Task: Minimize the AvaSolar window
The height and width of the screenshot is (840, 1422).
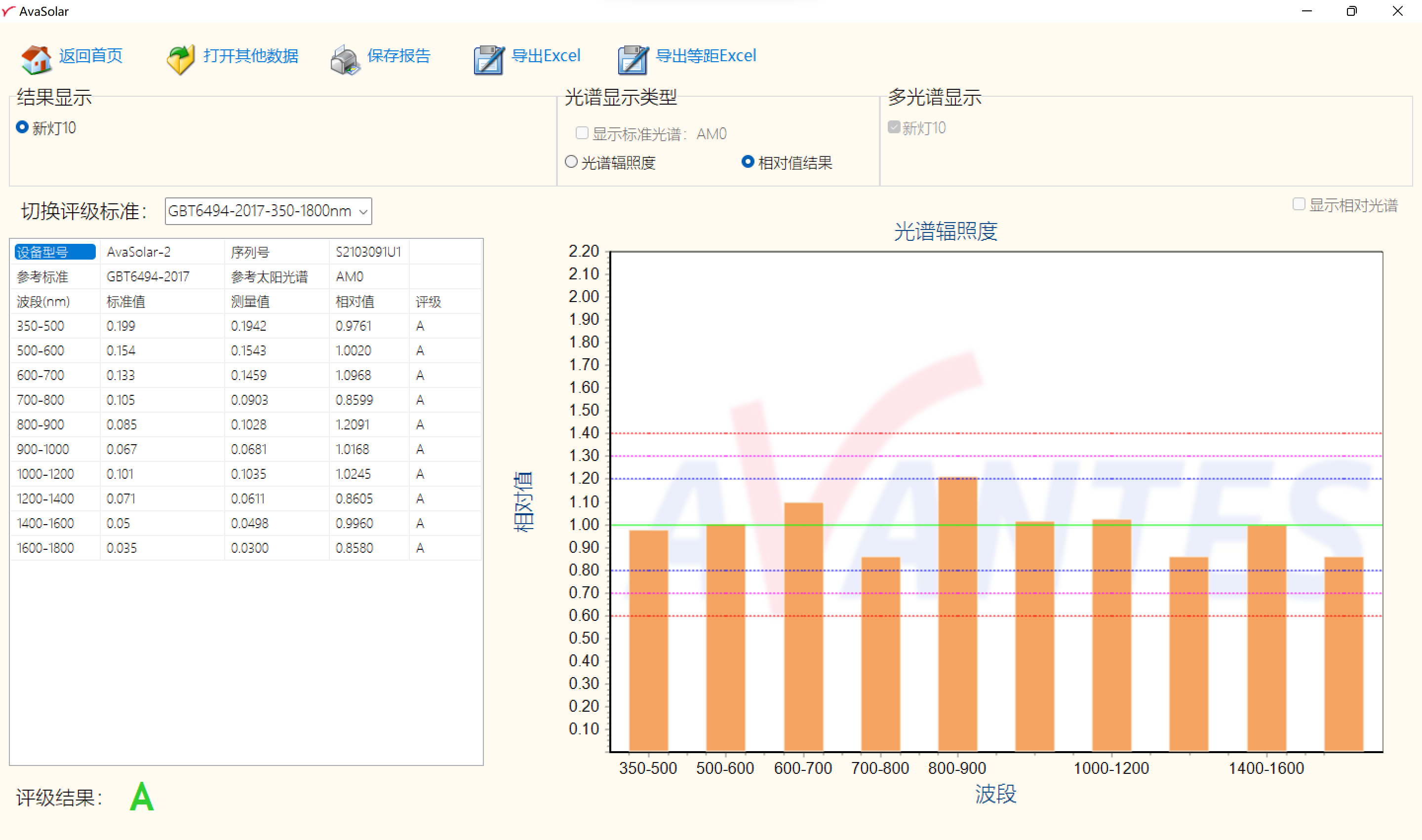Action: tap(1306, 11)
